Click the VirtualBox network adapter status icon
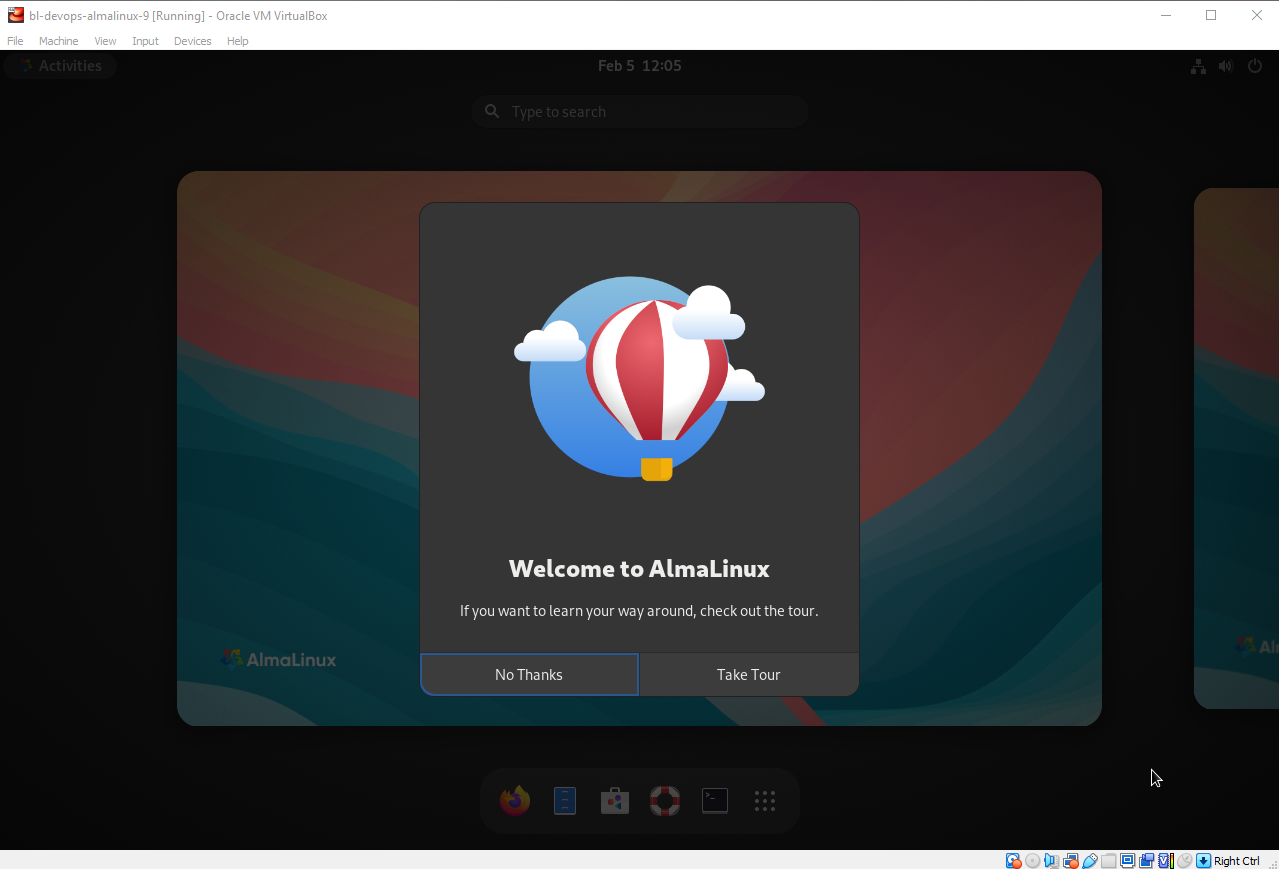The height and width of the screenshot is (869, 1279). 1070,860
